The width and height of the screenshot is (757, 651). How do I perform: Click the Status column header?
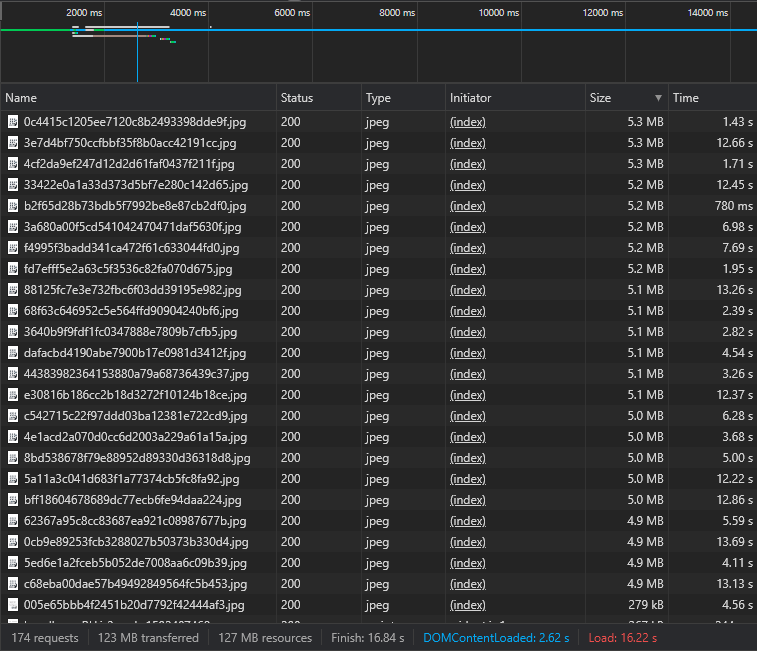click(x=296, y=98)
